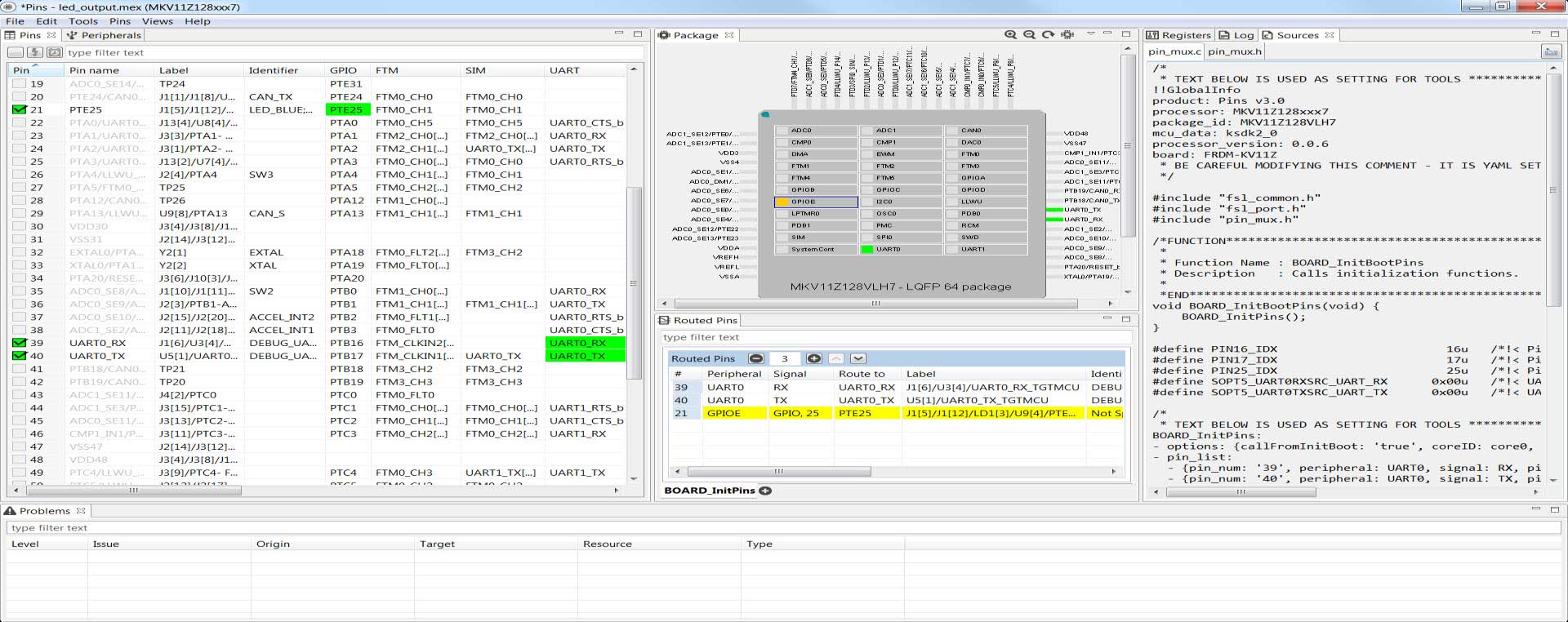The height and width of the screenshot is (622, 1568).
Task: Open the Package view menu dropdown arrow
Action: pyautogui.click(x=1090, y=34)
